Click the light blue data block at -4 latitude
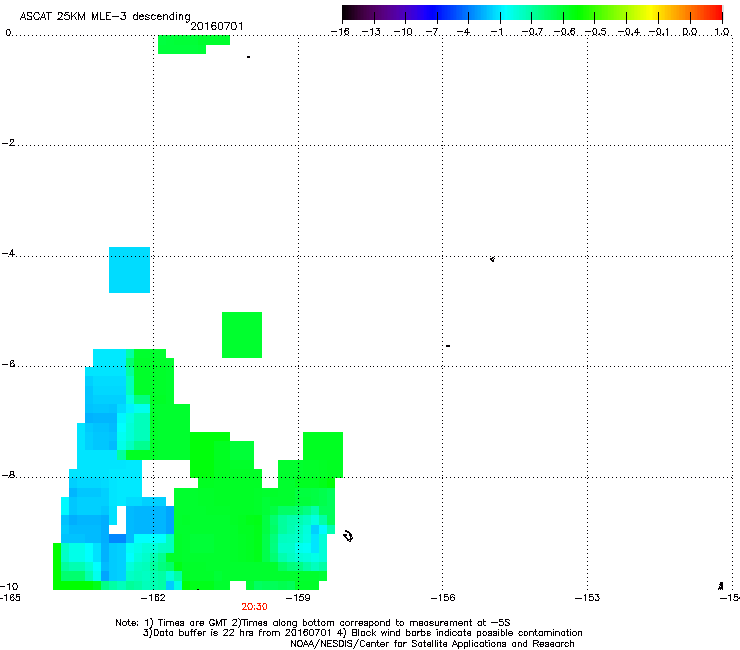The height and width of the screenshot is (650, 740). [x=129, y=270]
